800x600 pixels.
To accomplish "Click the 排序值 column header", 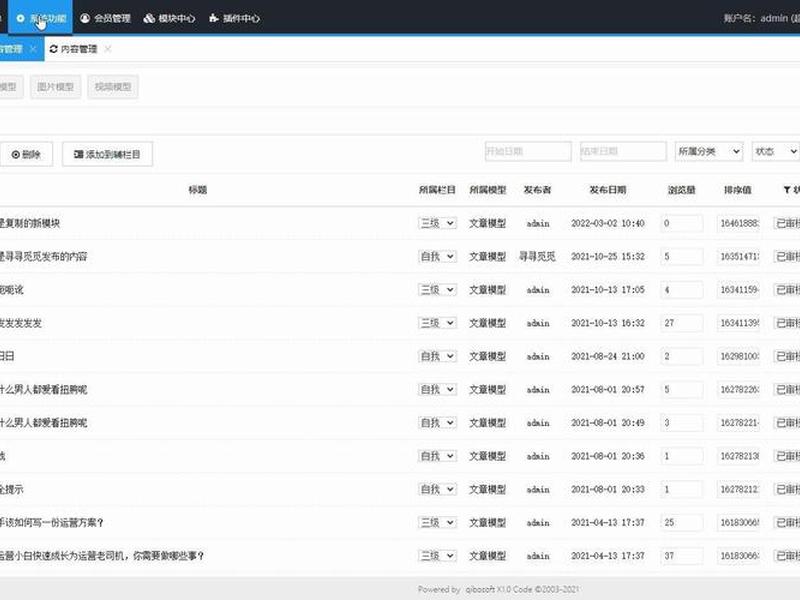I will click(x=738, y=190).
